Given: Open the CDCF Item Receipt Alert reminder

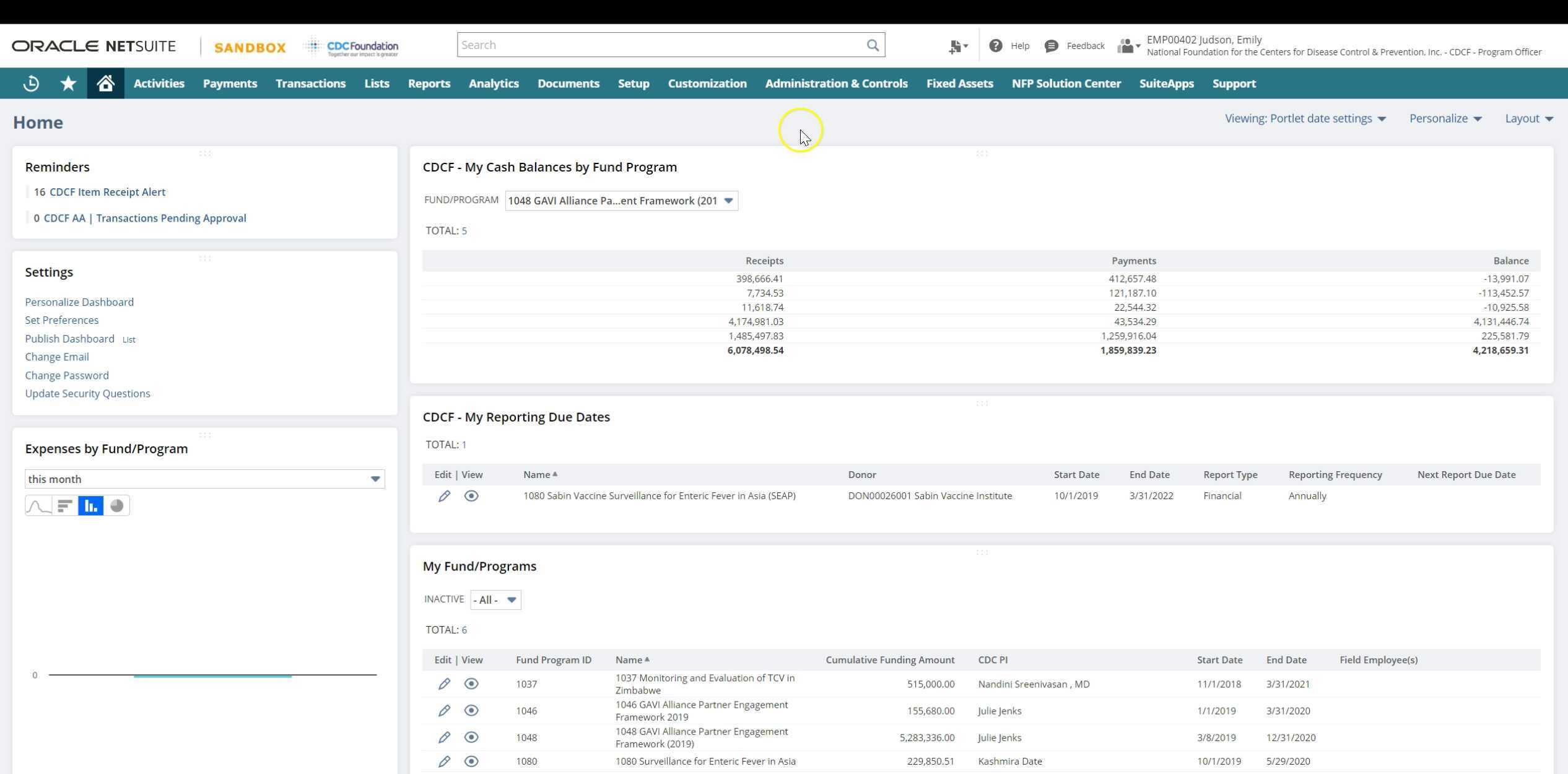Looking at the screenshot, I should 107,192.
